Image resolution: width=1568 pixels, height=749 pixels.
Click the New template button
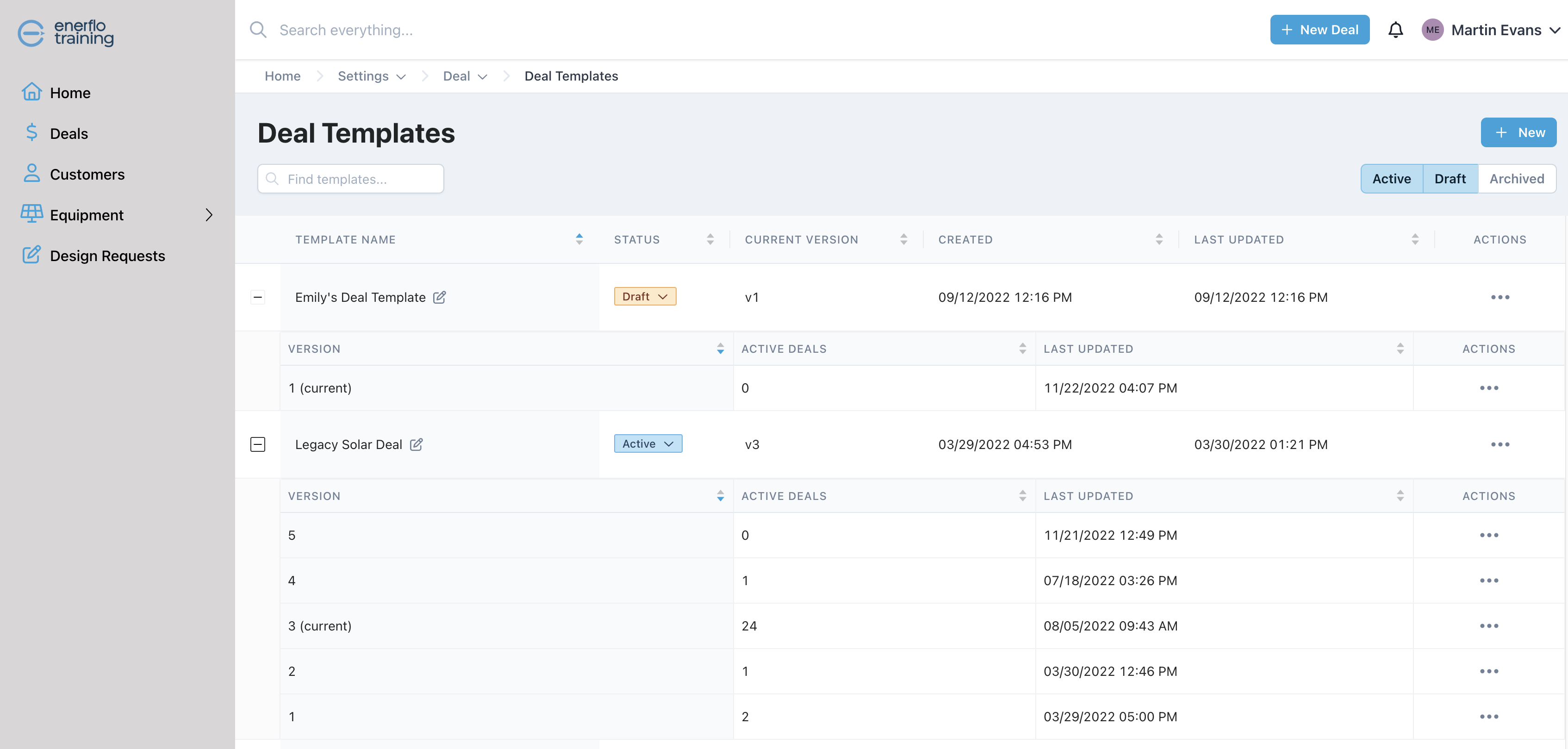[1518, 132]
